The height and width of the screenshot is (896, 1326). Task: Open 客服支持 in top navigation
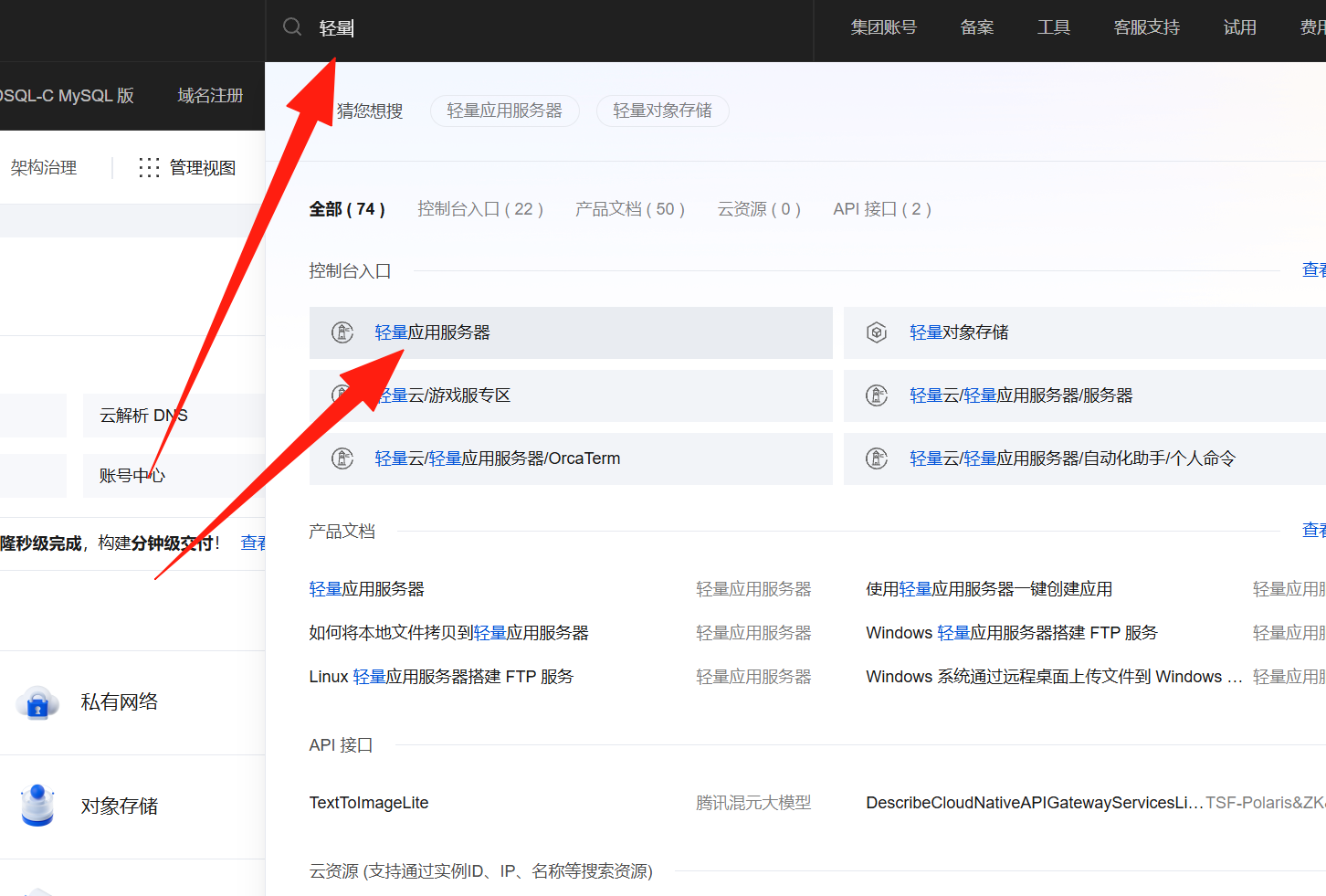click(x=1147, y=27)
